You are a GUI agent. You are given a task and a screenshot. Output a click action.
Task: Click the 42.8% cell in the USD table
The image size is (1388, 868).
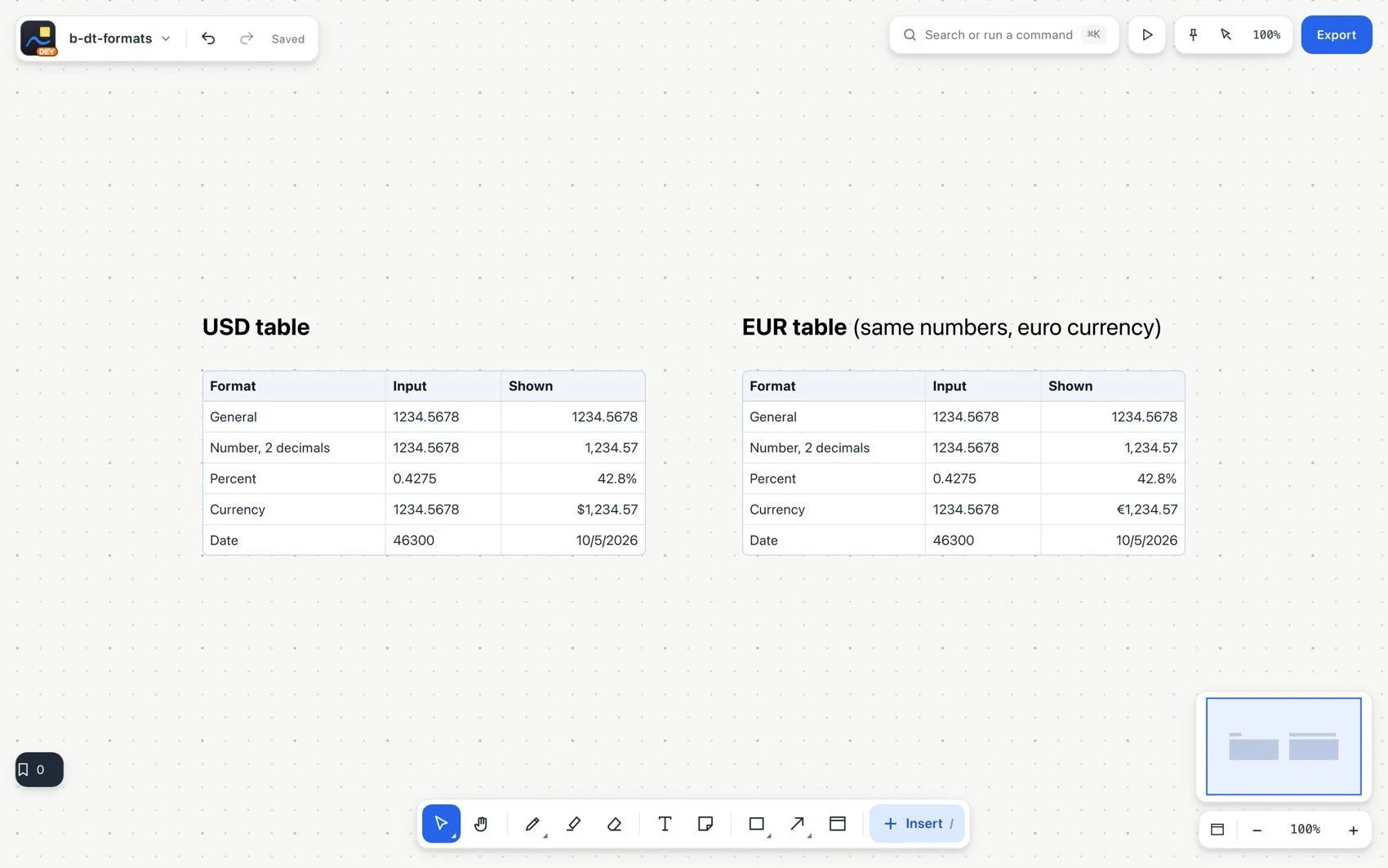coord(573,479)
